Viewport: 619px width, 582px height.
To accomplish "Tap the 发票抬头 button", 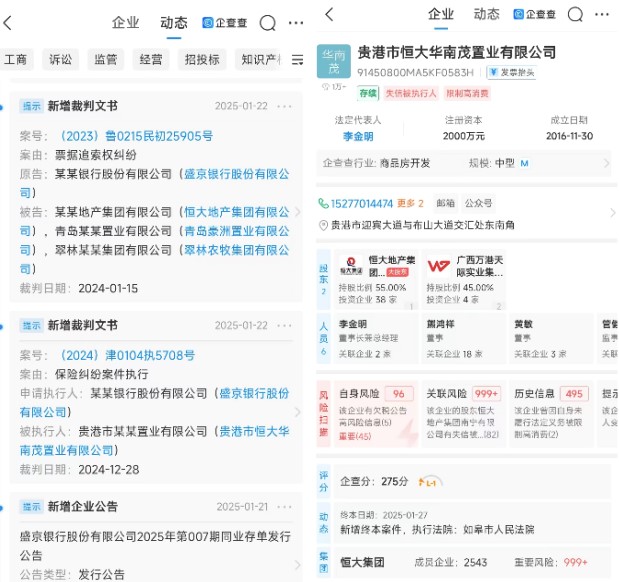I will [x=512, y=72].
